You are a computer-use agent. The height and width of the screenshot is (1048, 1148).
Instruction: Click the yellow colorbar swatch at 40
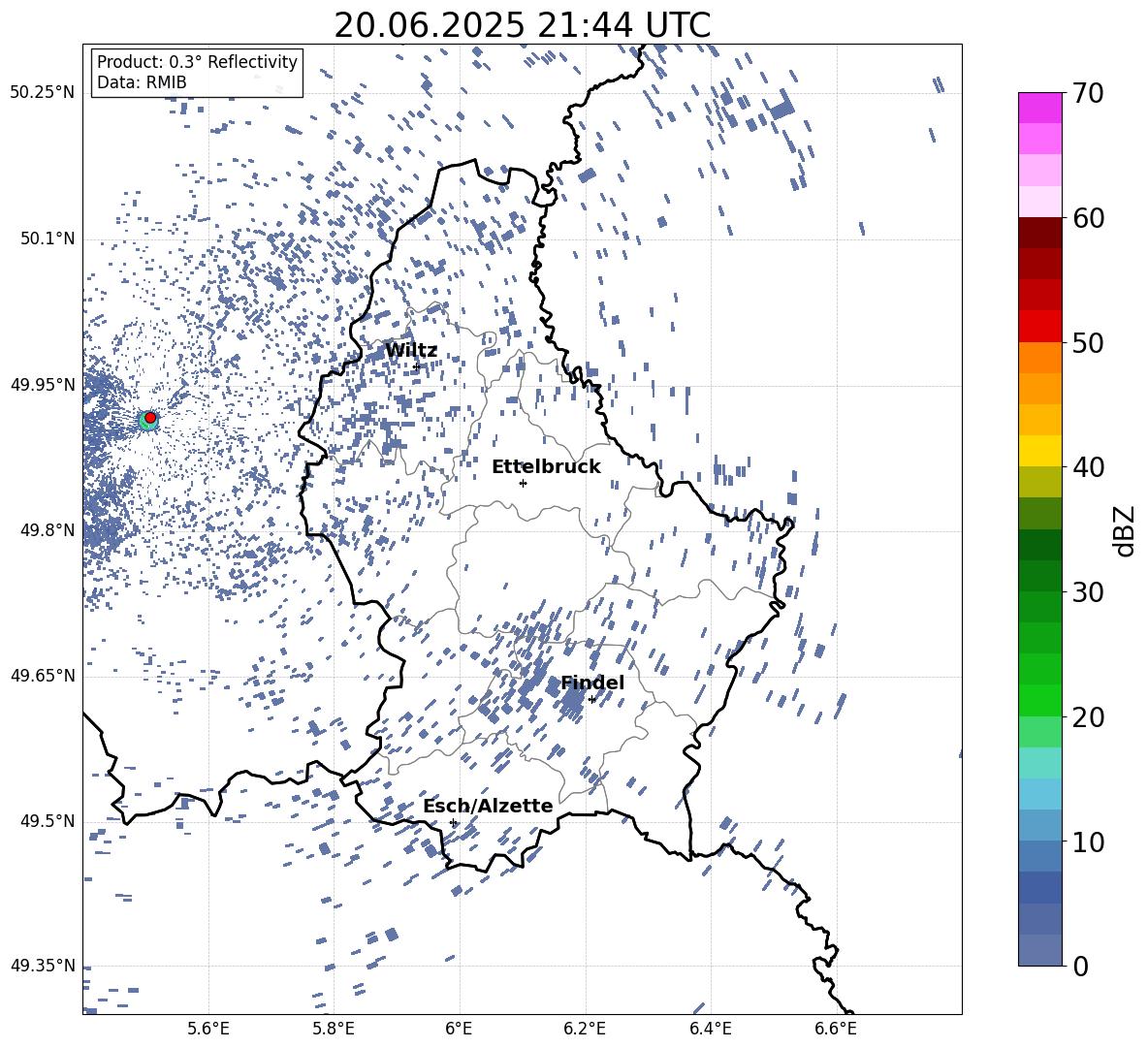coord(1039,451)
